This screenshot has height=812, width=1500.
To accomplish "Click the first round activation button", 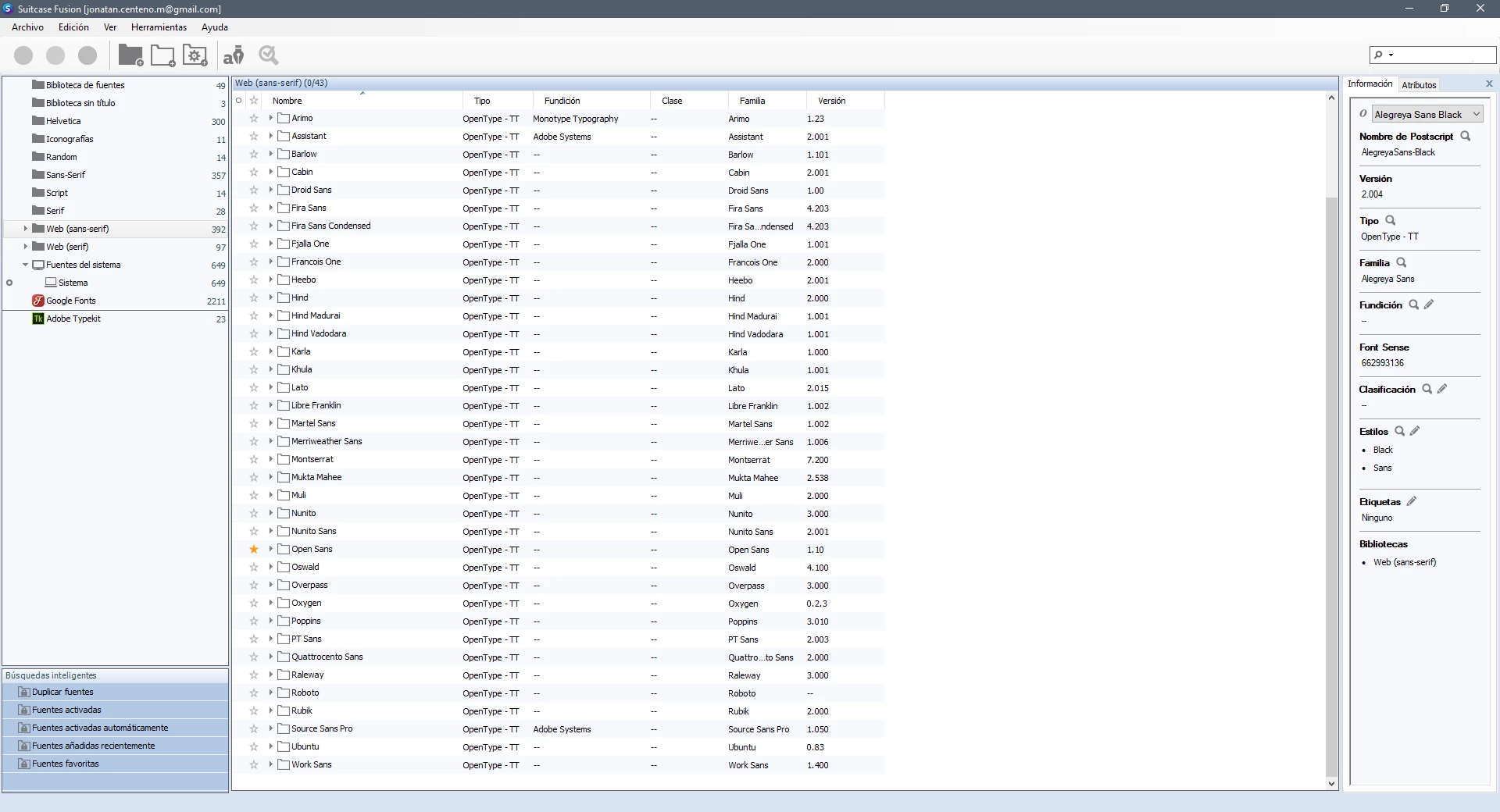I will (24, 55).
